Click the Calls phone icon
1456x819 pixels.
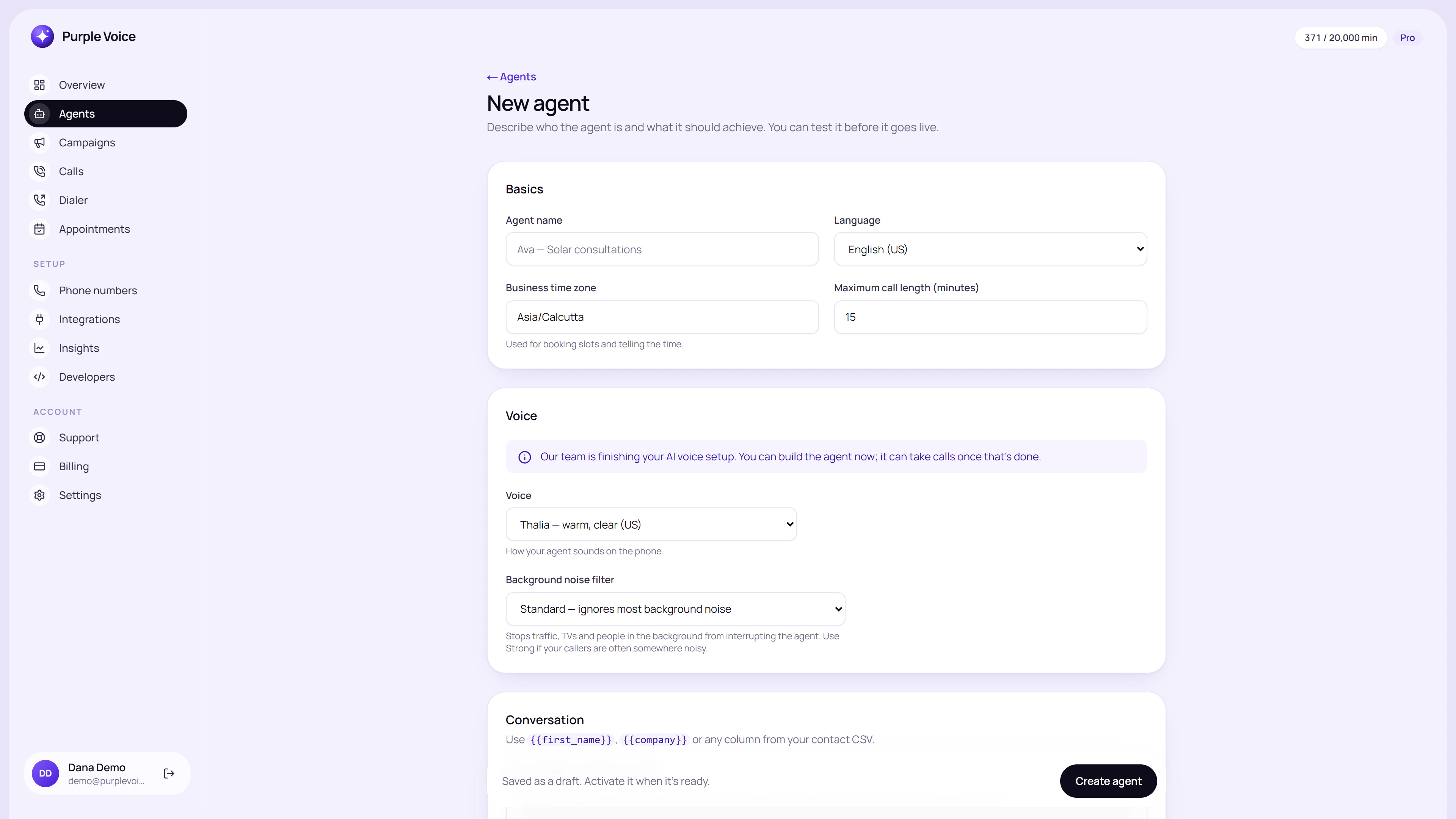[x=39, y=171]
